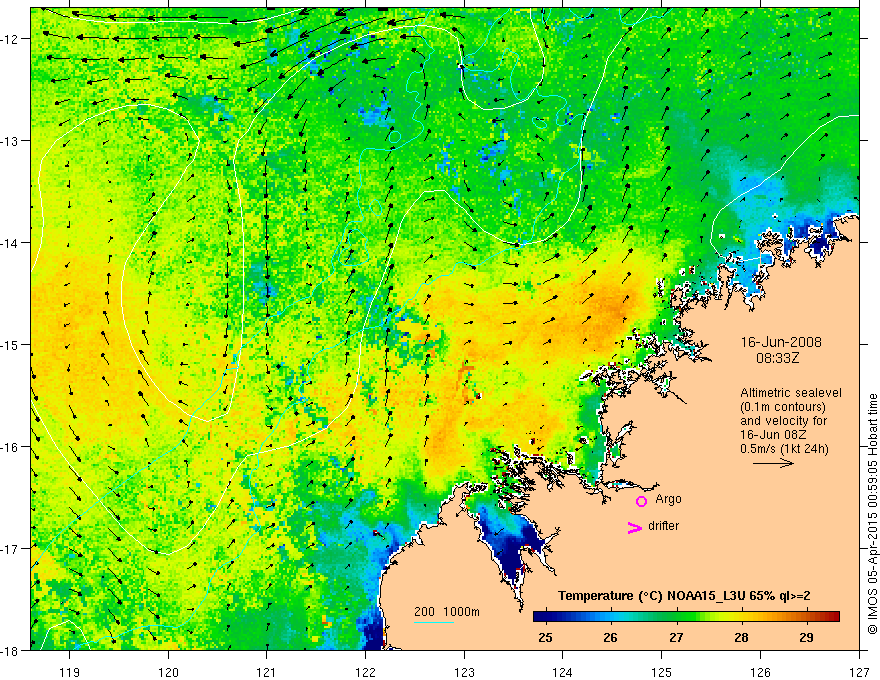Image resolution: width=880 pixels, height=680 pixels.
Task: Click the colorbar value '25'
Action: tap(545, 637)
